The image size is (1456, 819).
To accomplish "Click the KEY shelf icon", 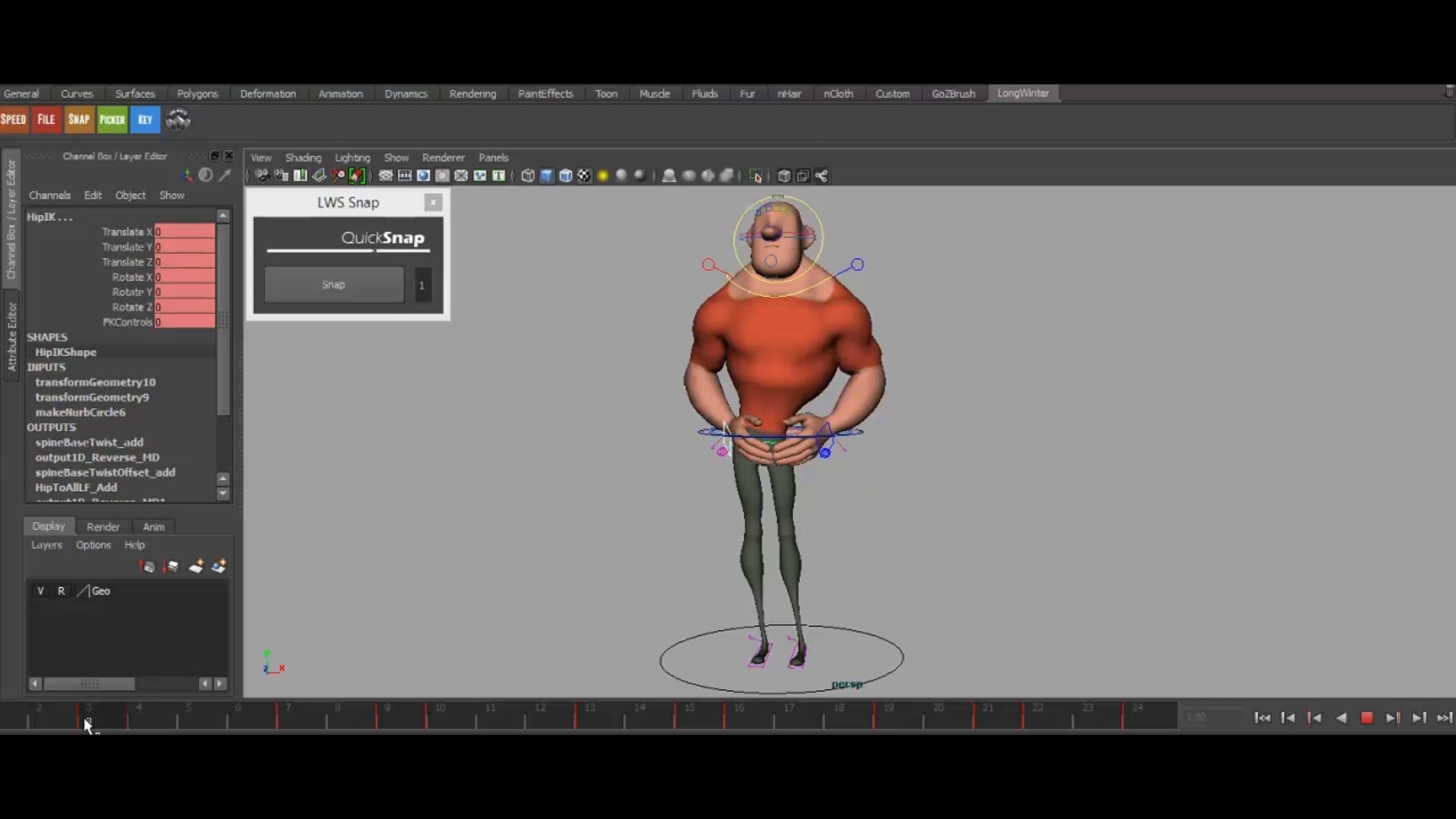I will pos(145,120).
